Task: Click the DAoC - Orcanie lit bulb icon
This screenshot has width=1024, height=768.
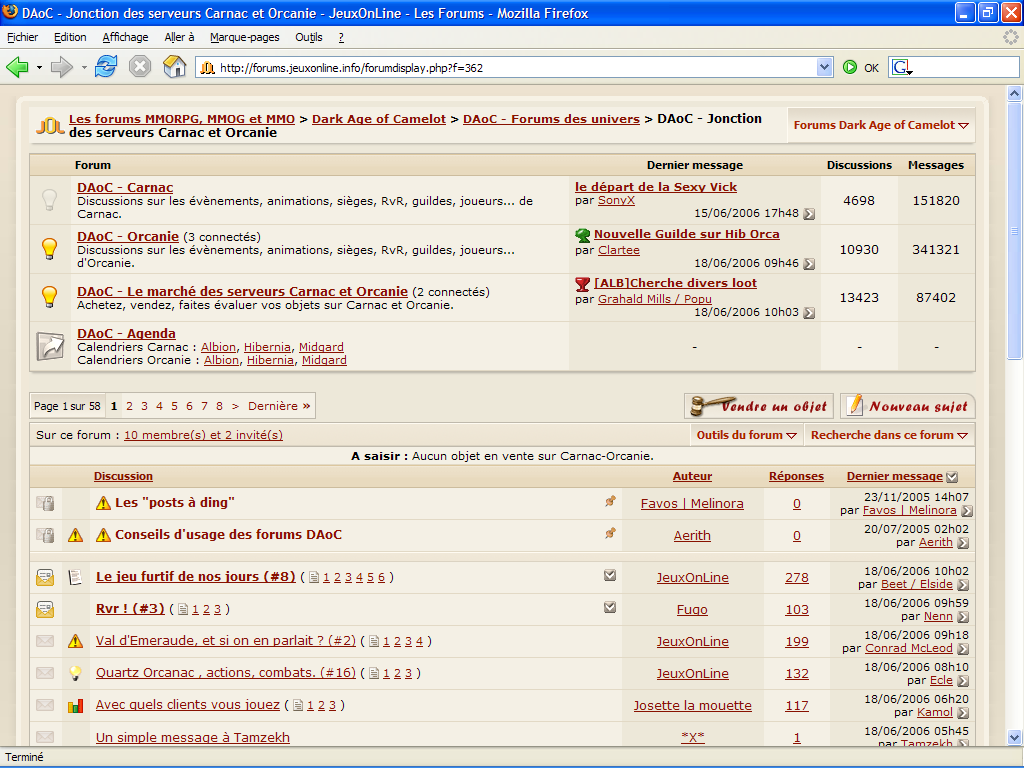Action: pos(50,249)
